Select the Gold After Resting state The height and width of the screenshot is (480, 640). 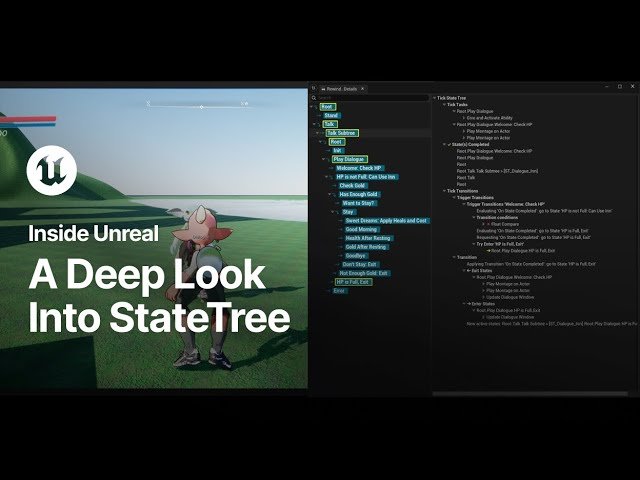[x=366, y=247]
